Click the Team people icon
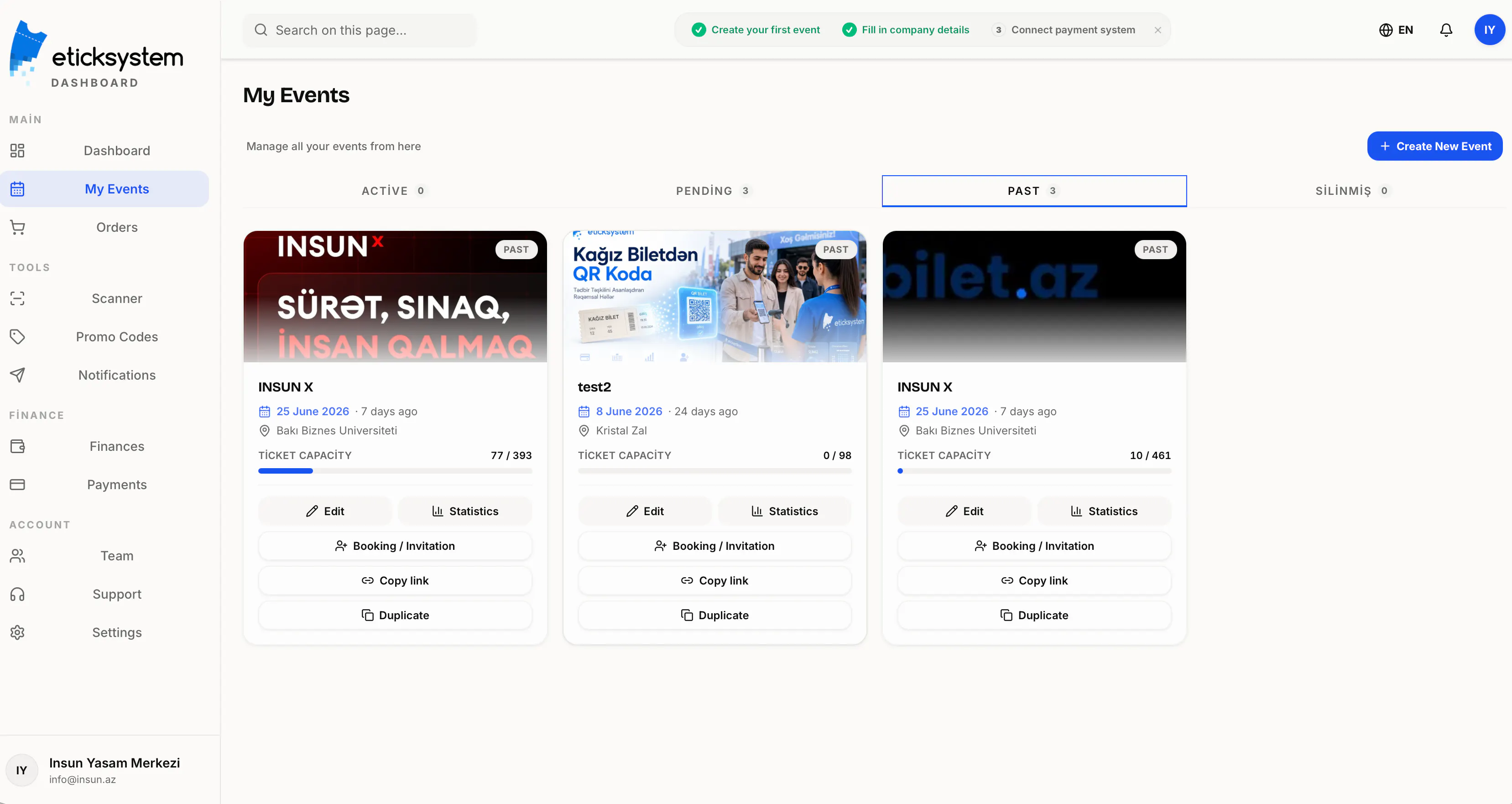The width and height of the screenshot is (1512, 804). (18, 556)
